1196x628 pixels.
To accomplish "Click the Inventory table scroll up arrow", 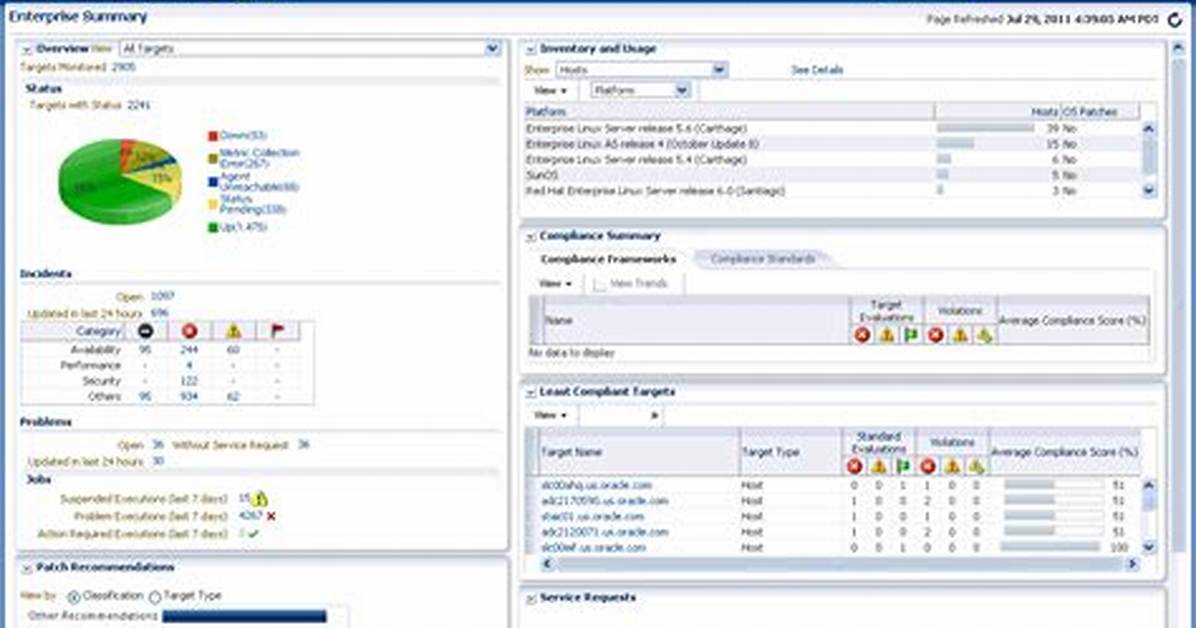I will [x=1149, y=128].
